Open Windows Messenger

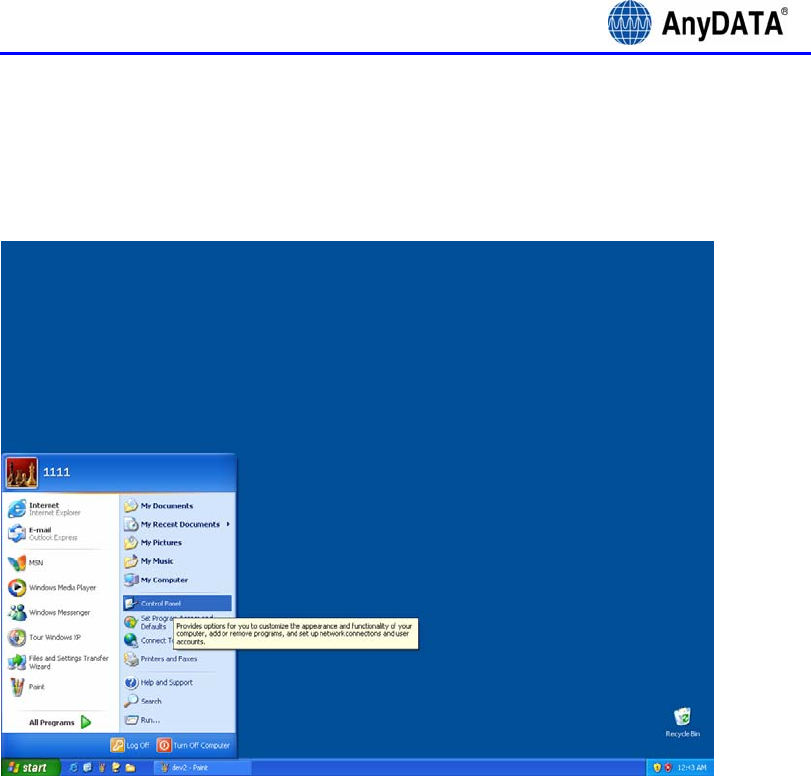[x=49, y=612]
